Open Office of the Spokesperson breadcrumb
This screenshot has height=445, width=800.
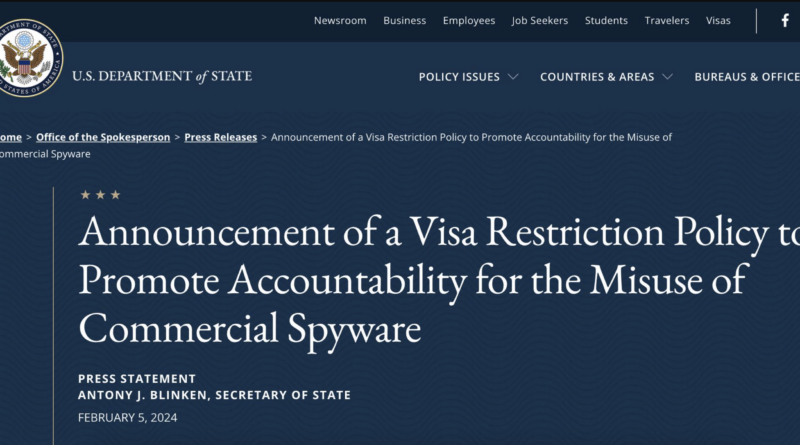coord(103,137)
